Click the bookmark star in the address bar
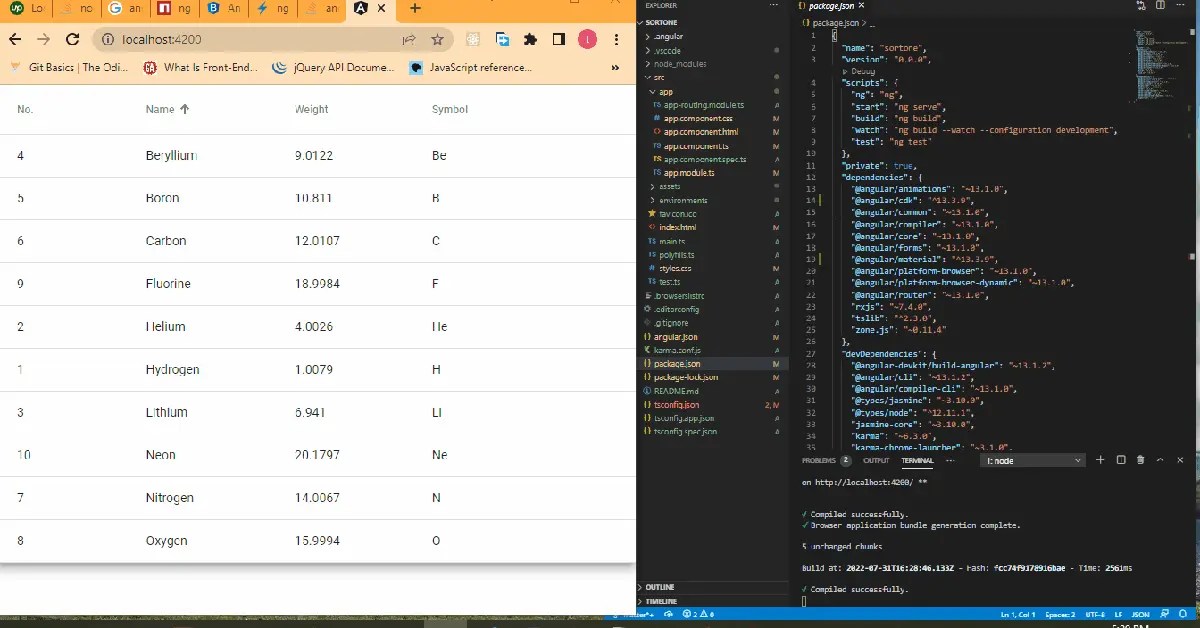This screenshot has width=1200, height=628. [x=438, y=39]
